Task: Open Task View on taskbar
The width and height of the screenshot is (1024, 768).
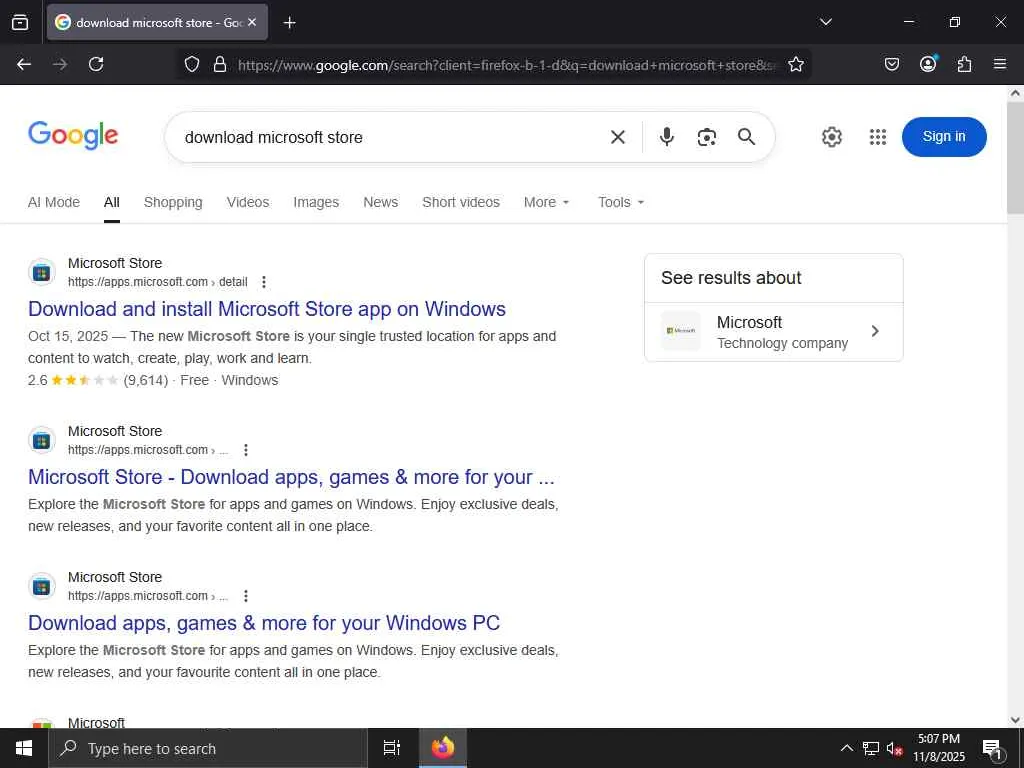Action: (x=392, y=748)
